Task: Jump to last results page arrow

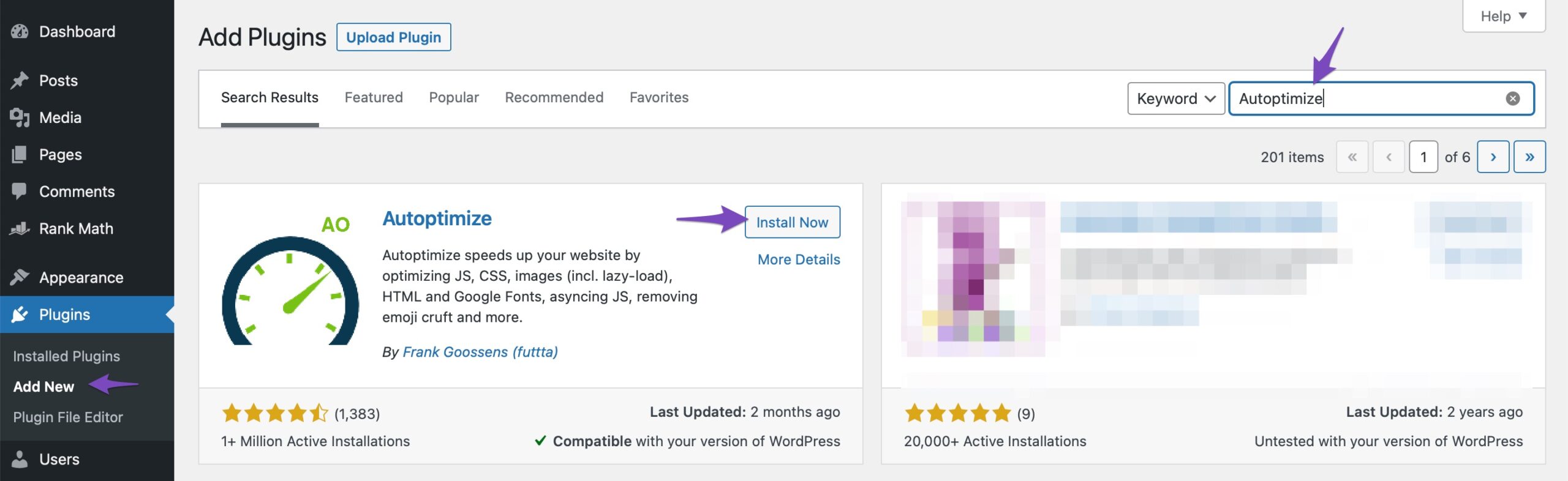Action: tap(1529, 157)
